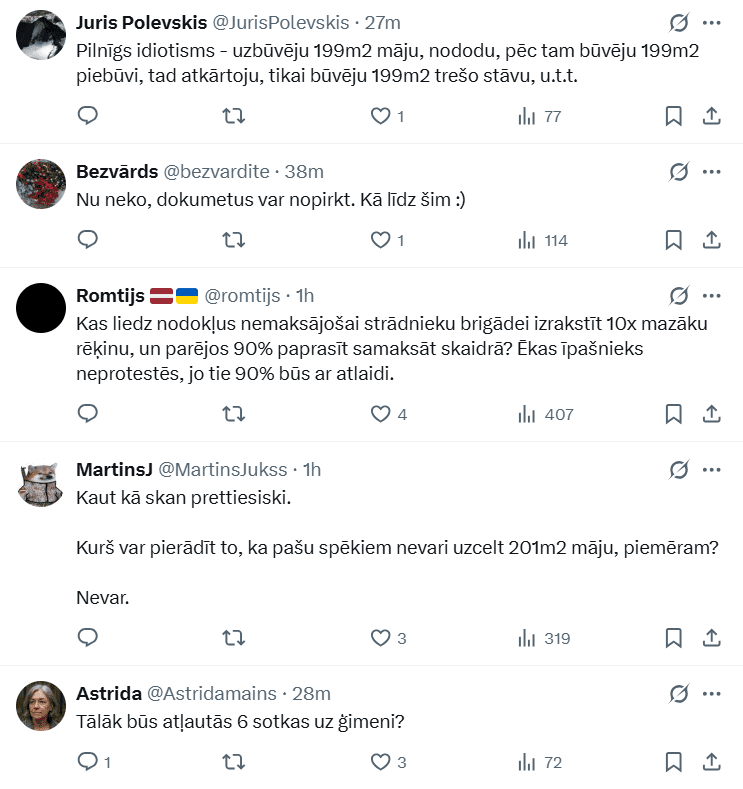Image resolution: width=743 pixels, height=789 pixels.
Task: Open three-dot menu on Astrida's post
Action: coord(712,693)
